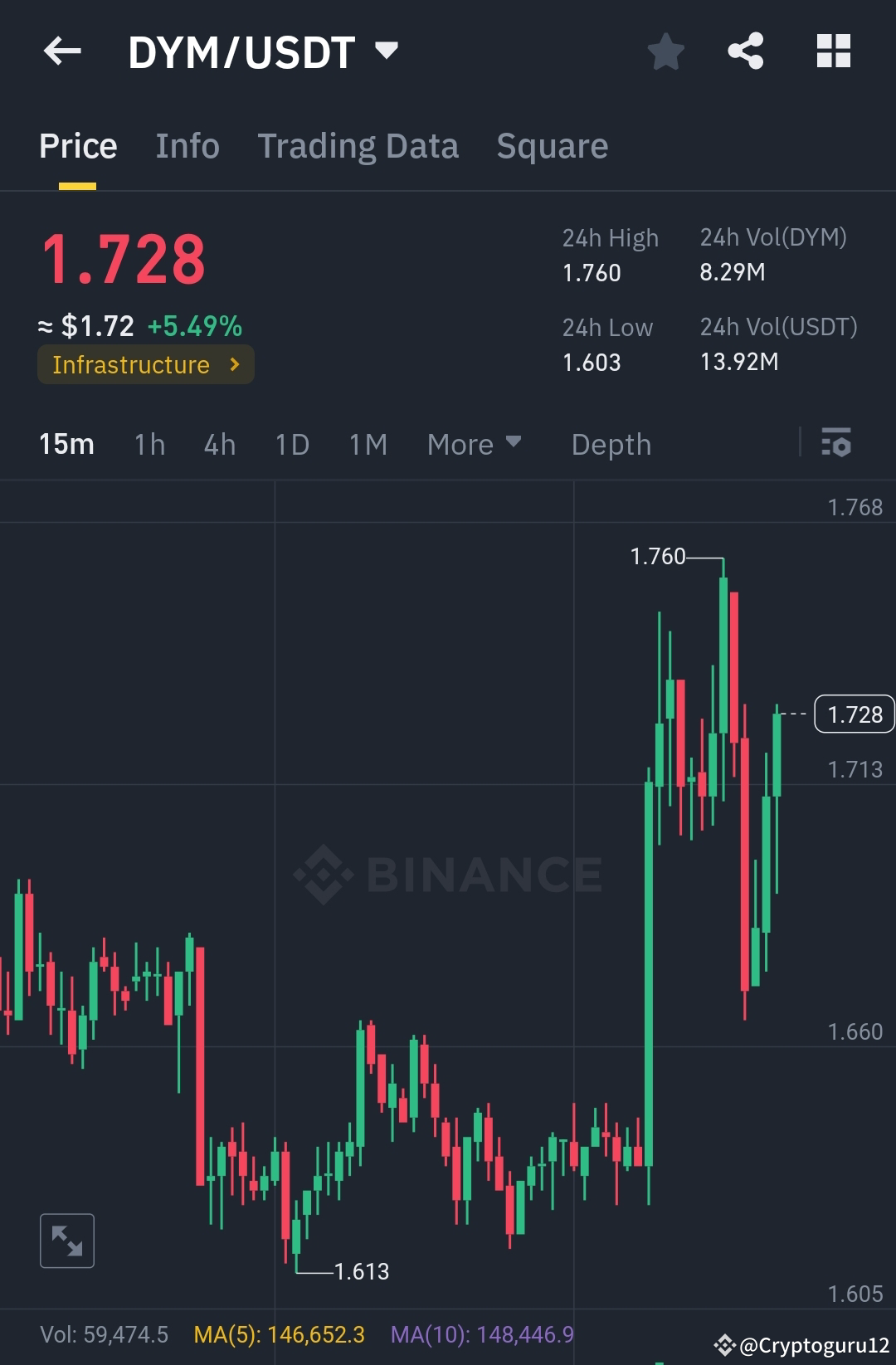Image resolution: width=896 pixels, height=1365 pixels.
Task: Select the 15m candle interval
Action: tap(67, 444)
